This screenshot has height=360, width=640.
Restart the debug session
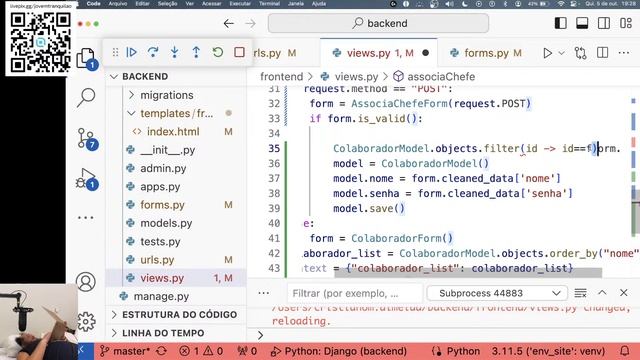(x=218, y=52)
